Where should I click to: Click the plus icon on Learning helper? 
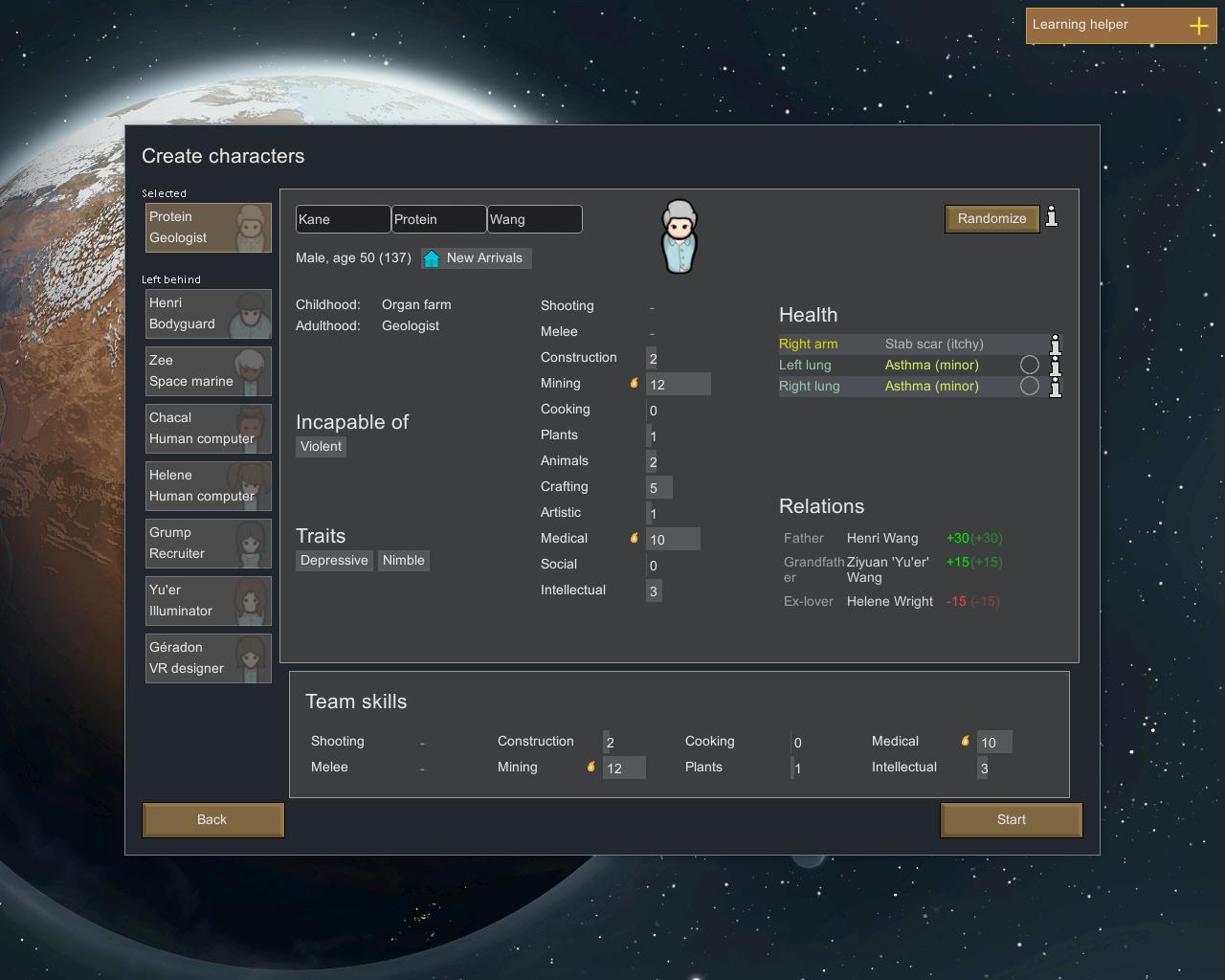click(x=1198, y=26)
